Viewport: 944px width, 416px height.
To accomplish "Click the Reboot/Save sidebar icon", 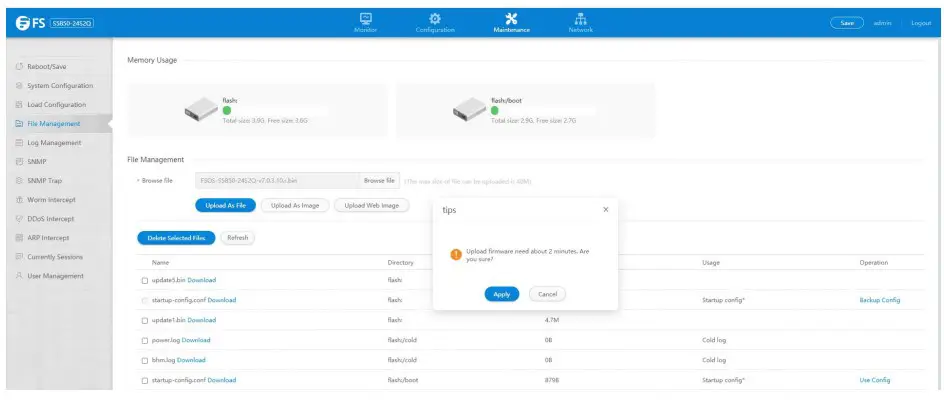I will pos(19,67).
